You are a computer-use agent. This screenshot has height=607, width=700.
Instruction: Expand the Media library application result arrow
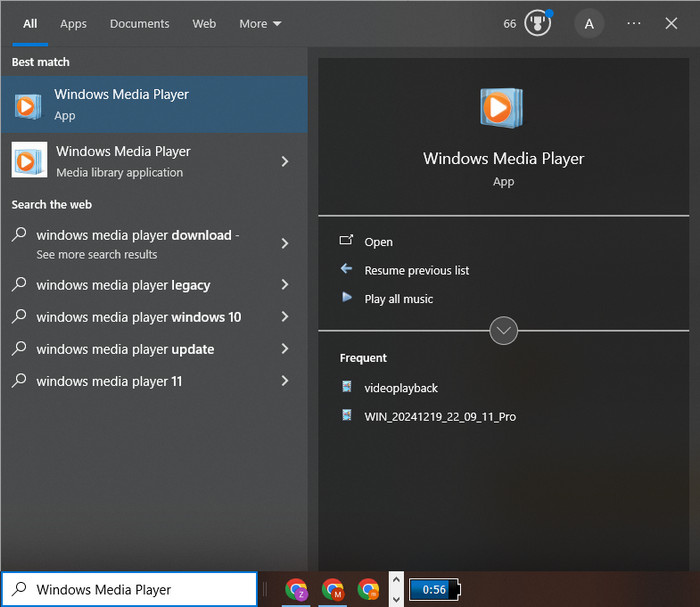285,161
